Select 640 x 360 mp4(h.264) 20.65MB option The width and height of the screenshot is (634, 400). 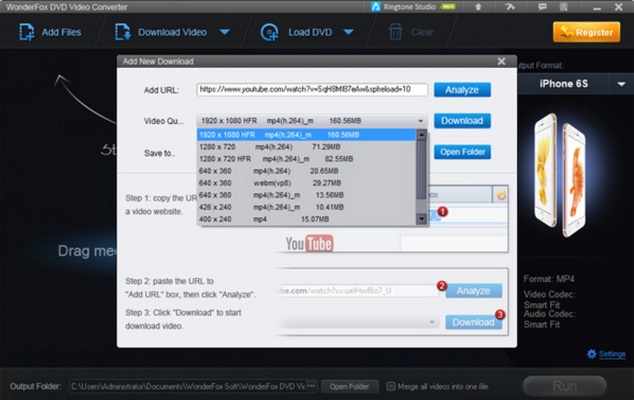click(306, 171)
